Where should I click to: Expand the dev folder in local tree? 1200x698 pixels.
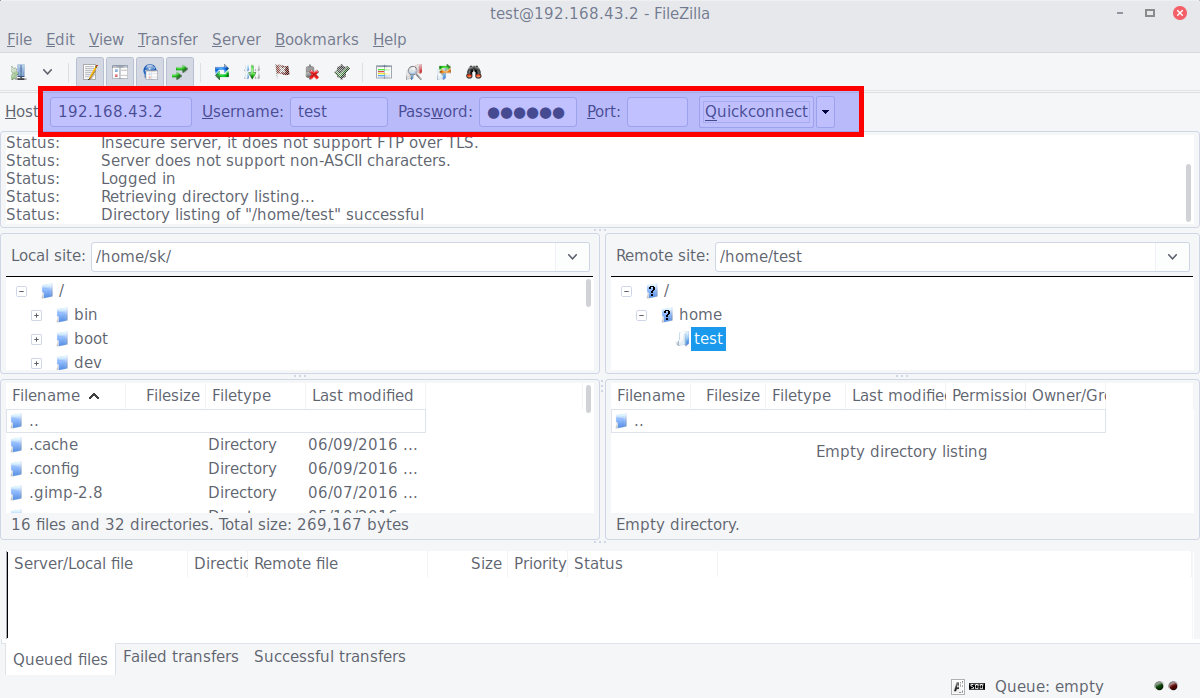pyautogui.click(x=36, y=363)
